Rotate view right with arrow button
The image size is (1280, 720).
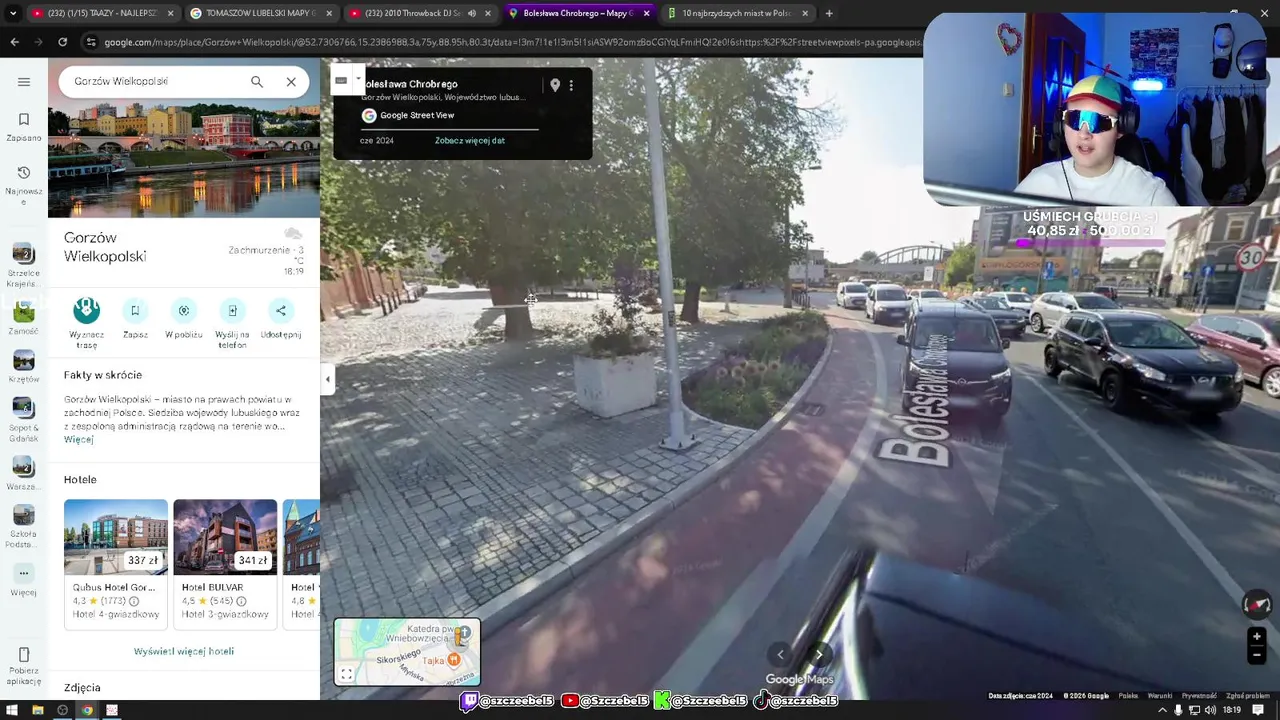[x=819, y=654]
